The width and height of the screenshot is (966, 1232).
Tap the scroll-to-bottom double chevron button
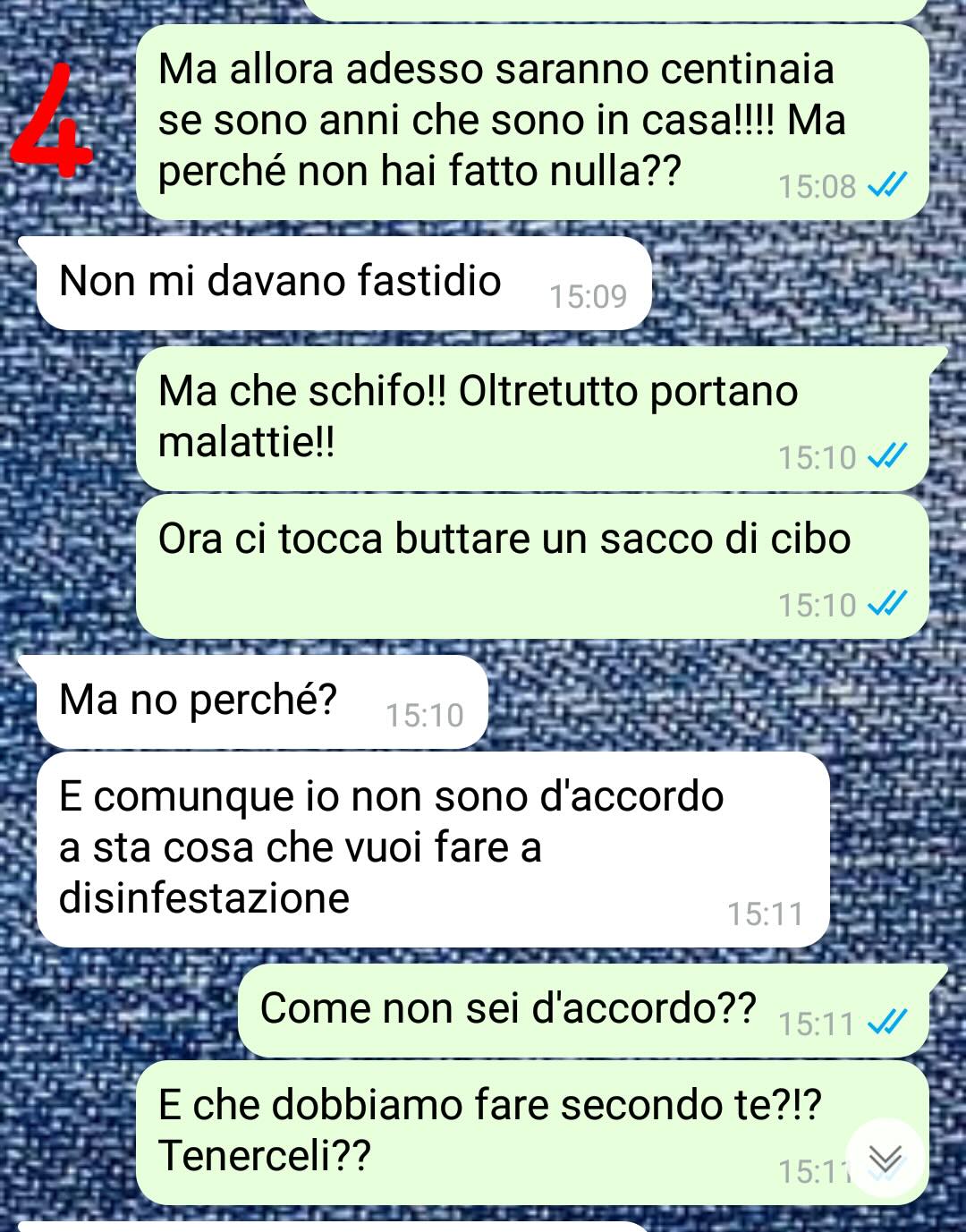tap(885, 1158)
